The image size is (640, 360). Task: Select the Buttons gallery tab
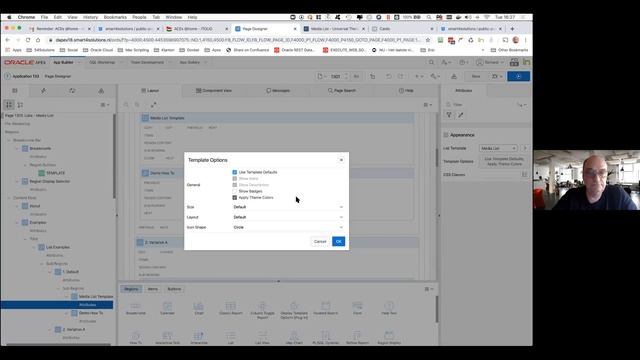tap(174, 289)
